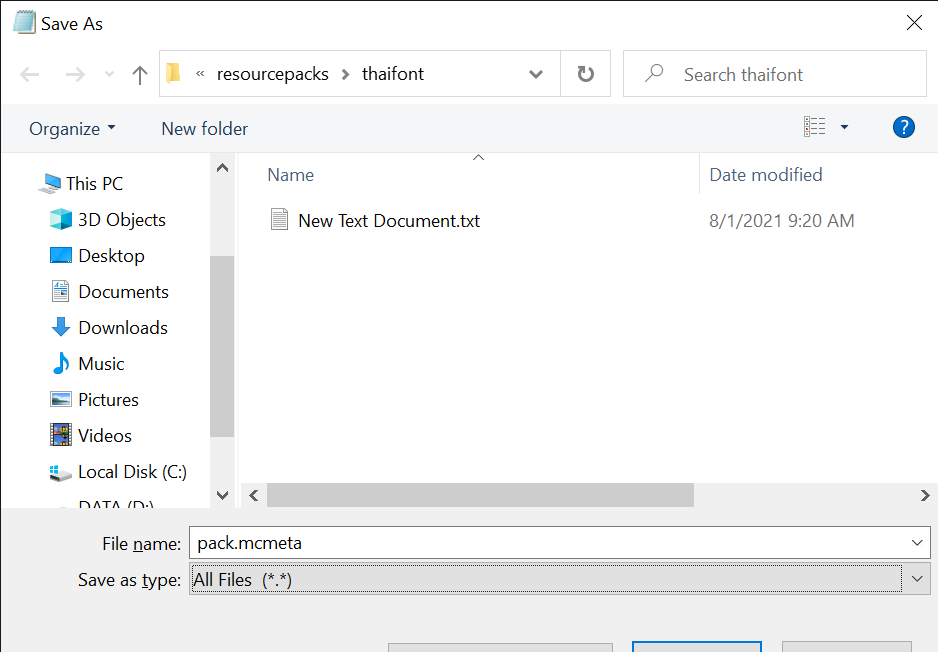This screenshot has height=652, width=938.
Task: Click the navigation pane vertical scrollbar thumb
Action: coord(222,347)
